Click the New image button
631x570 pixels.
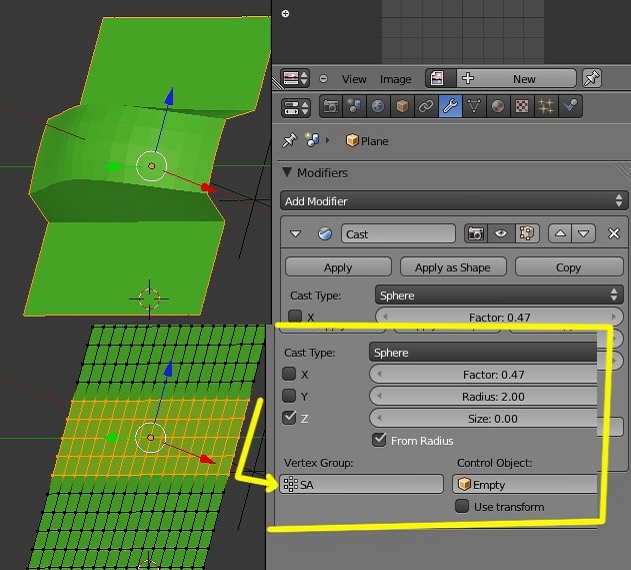pos(524,78)
